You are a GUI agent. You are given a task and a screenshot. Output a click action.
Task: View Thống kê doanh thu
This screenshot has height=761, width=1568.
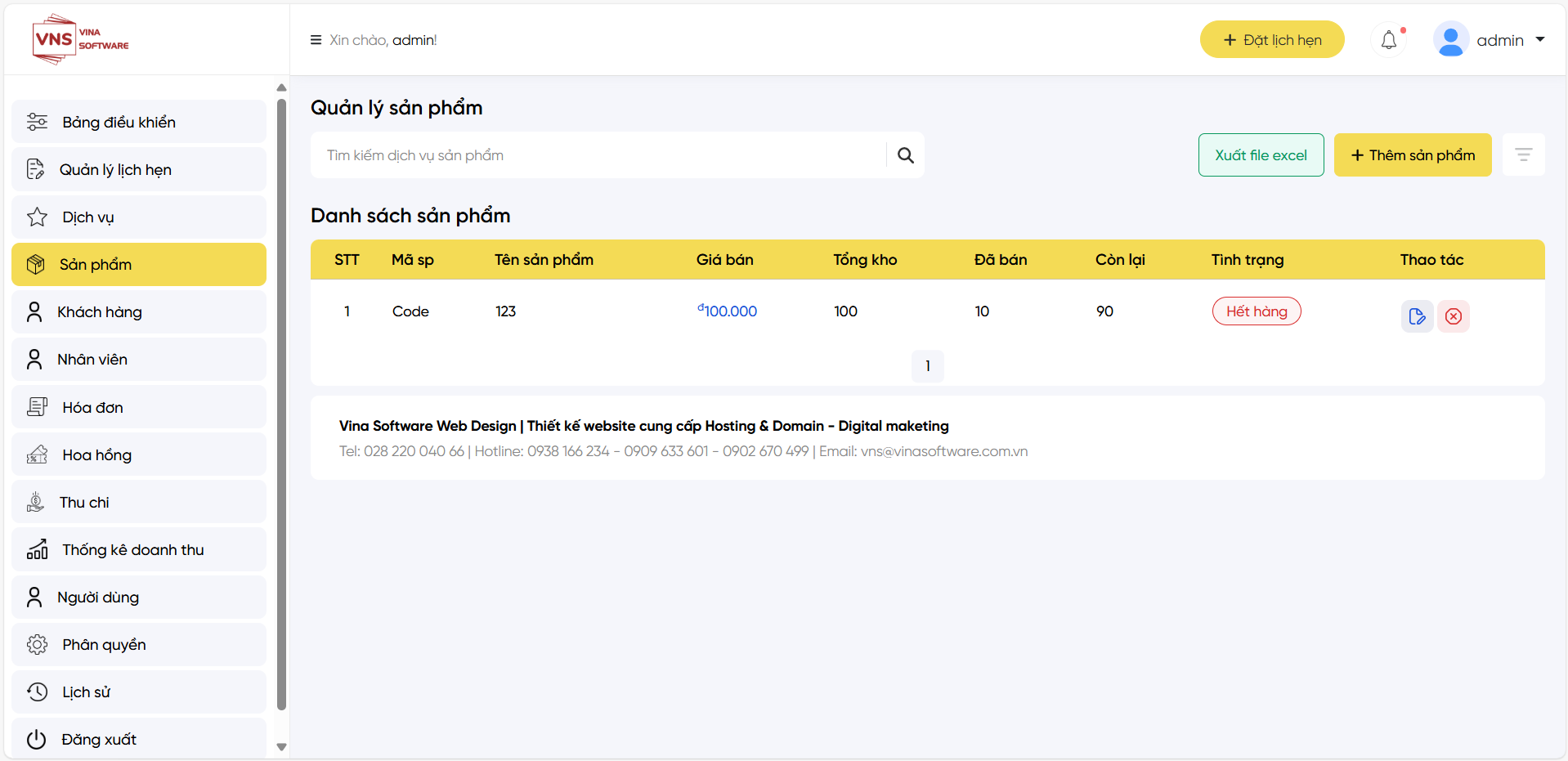(139, 549)
